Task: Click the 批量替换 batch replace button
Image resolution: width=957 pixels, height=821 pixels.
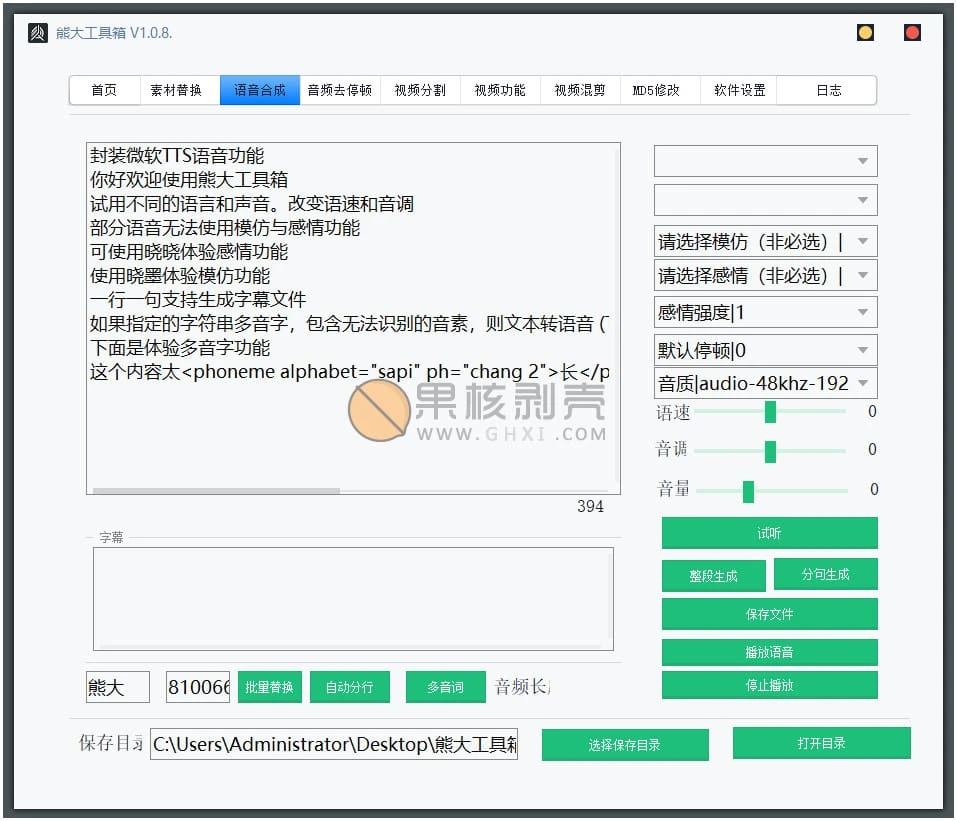Action: [x=269, y=686]
